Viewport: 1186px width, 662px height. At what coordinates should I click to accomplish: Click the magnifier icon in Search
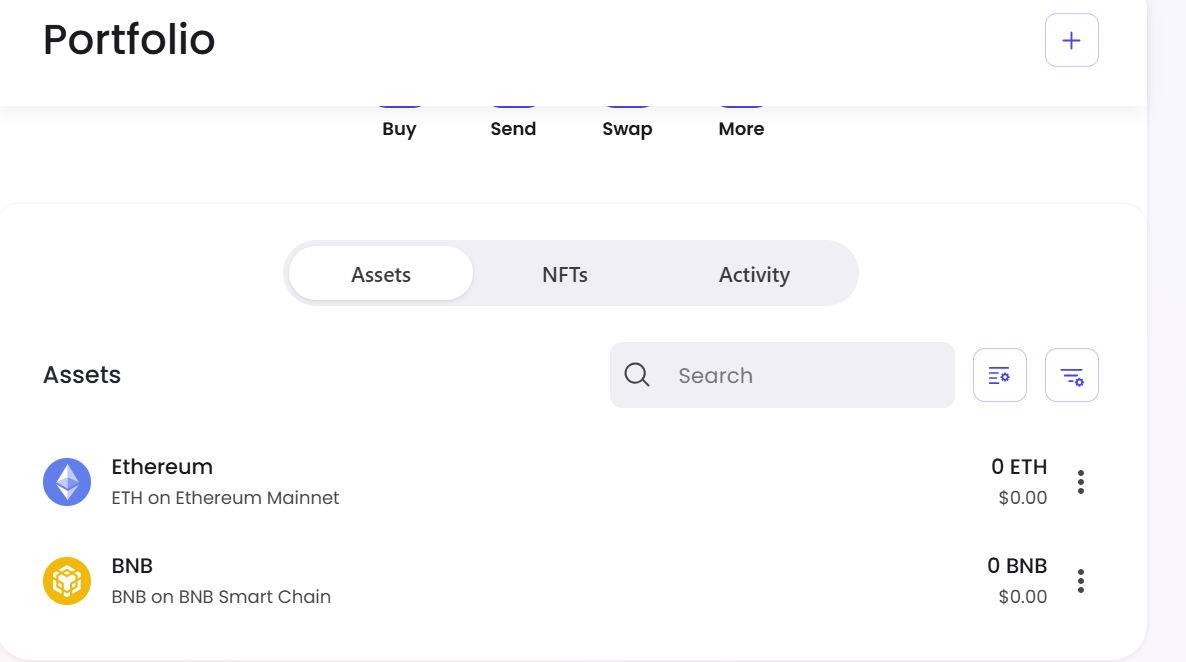637,375
